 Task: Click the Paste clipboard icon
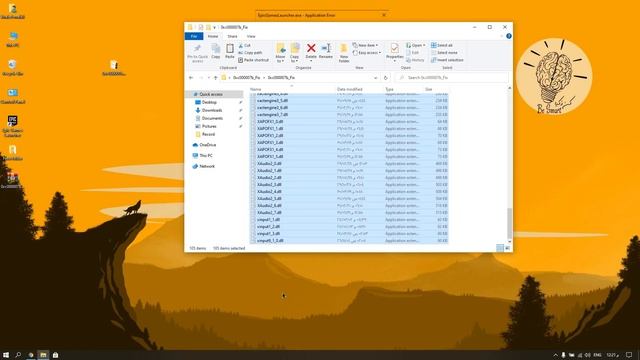tap(230, 49)
